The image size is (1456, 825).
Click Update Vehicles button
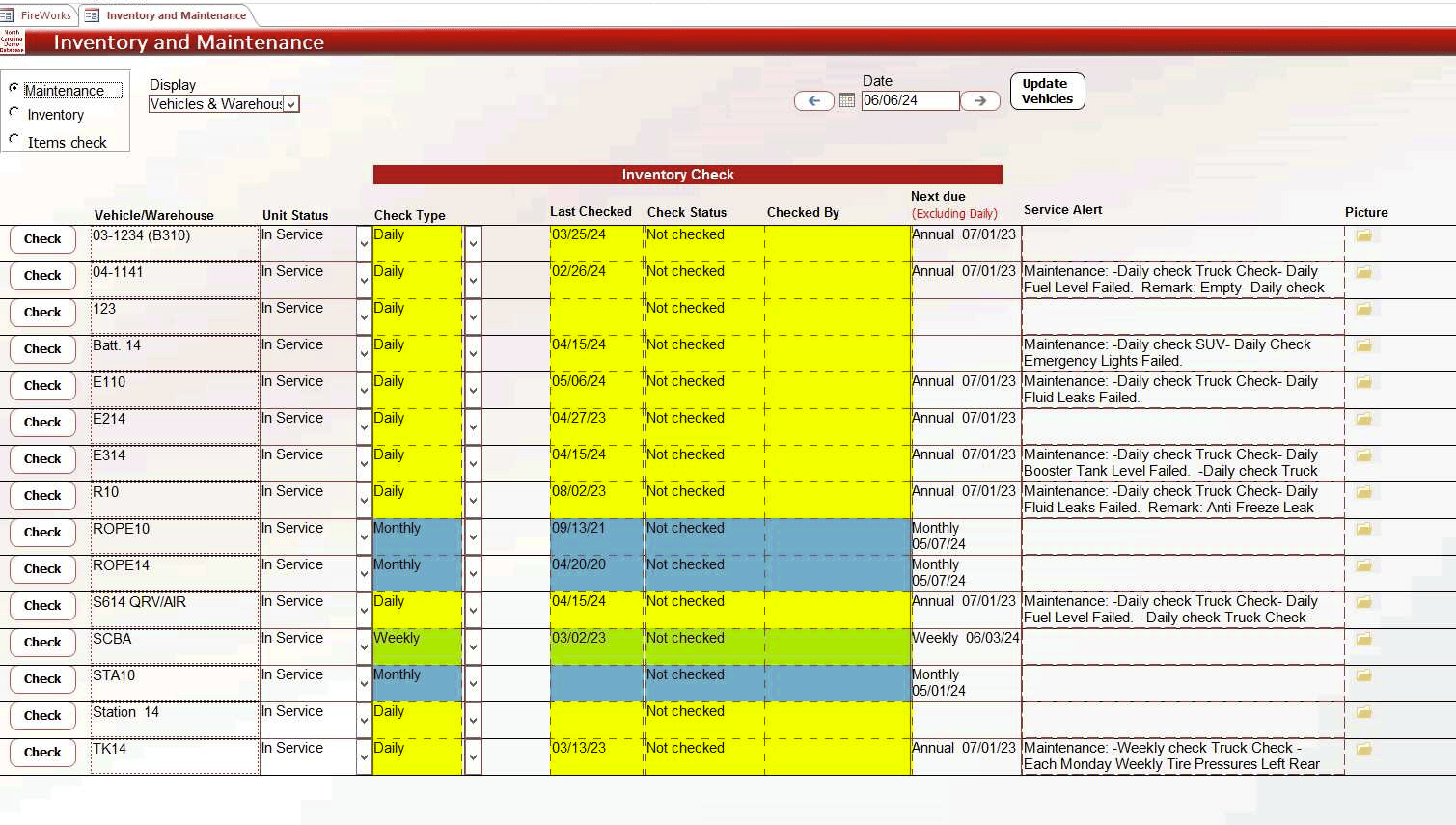(1047, 92)
